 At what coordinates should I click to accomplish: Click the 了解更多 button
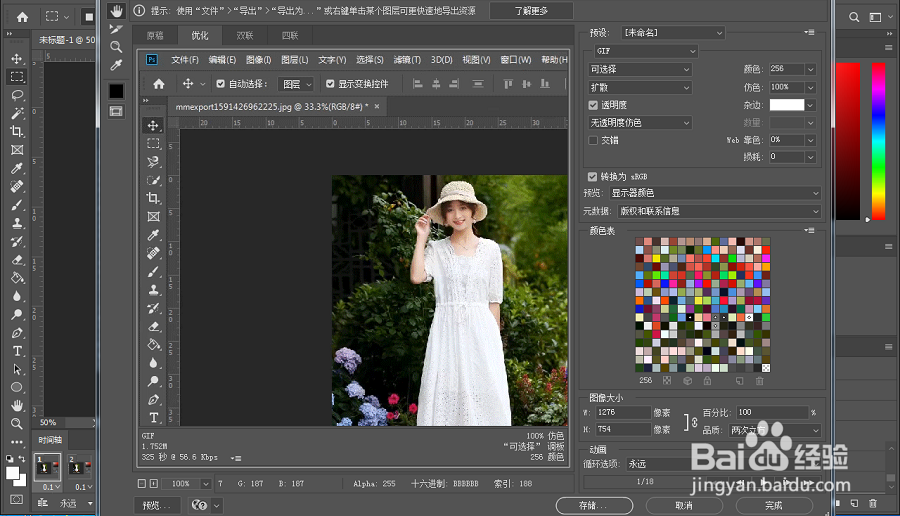[532, 11]
